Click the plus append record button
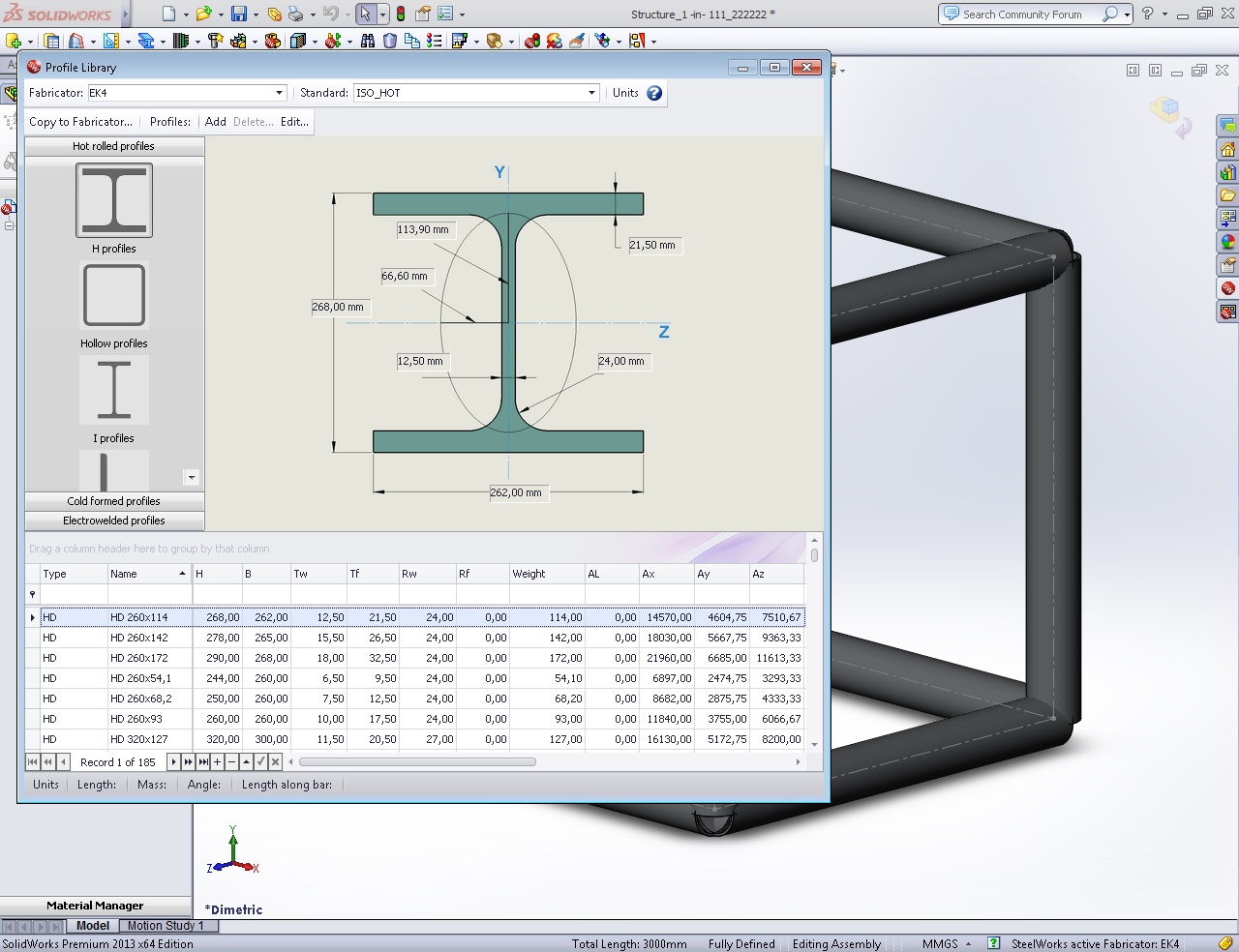1239x952 pixels. click(218, 762)
